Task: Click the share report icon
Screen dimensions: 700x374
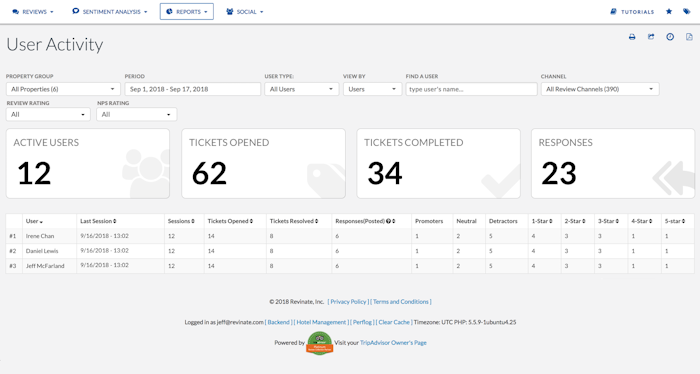Action: click(x=651, y=37)
